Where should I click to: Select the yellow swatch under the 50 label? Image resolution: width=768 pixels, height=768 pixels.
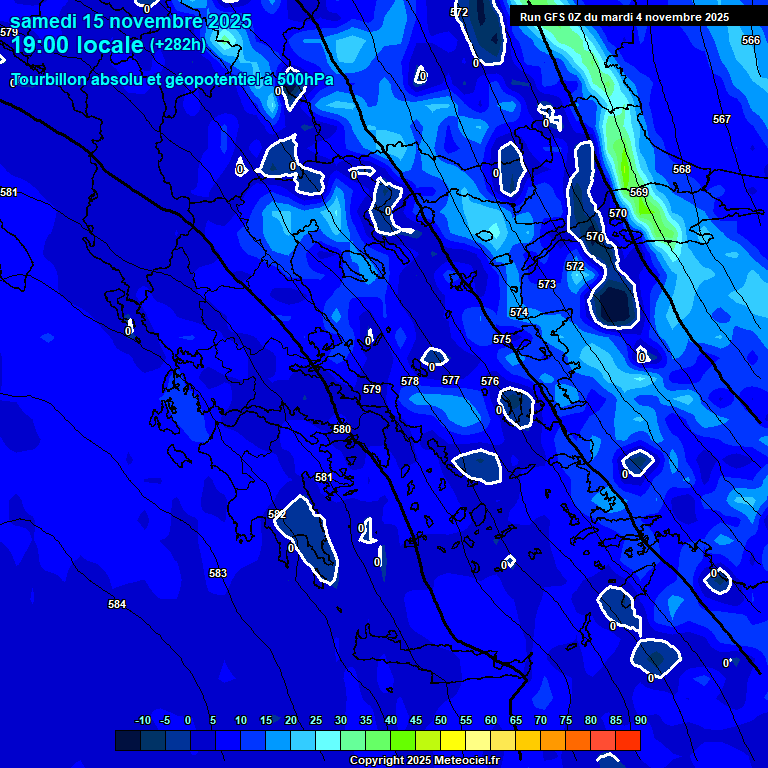tap(453, 741)
